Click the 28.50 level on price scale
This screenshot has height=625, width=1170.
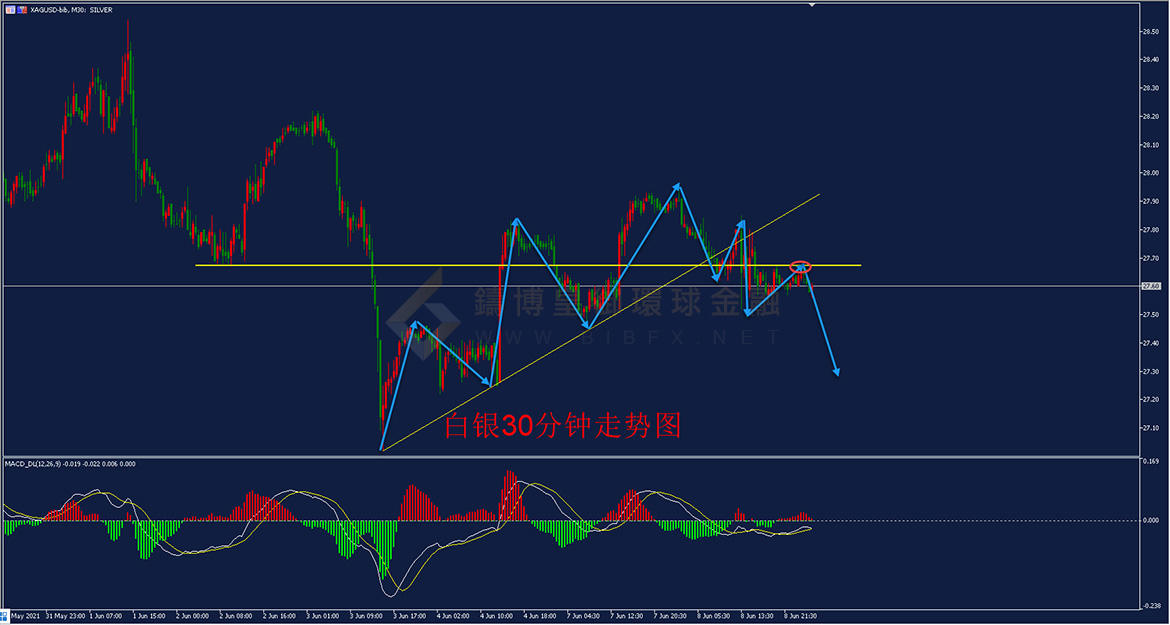(1150, 31)
